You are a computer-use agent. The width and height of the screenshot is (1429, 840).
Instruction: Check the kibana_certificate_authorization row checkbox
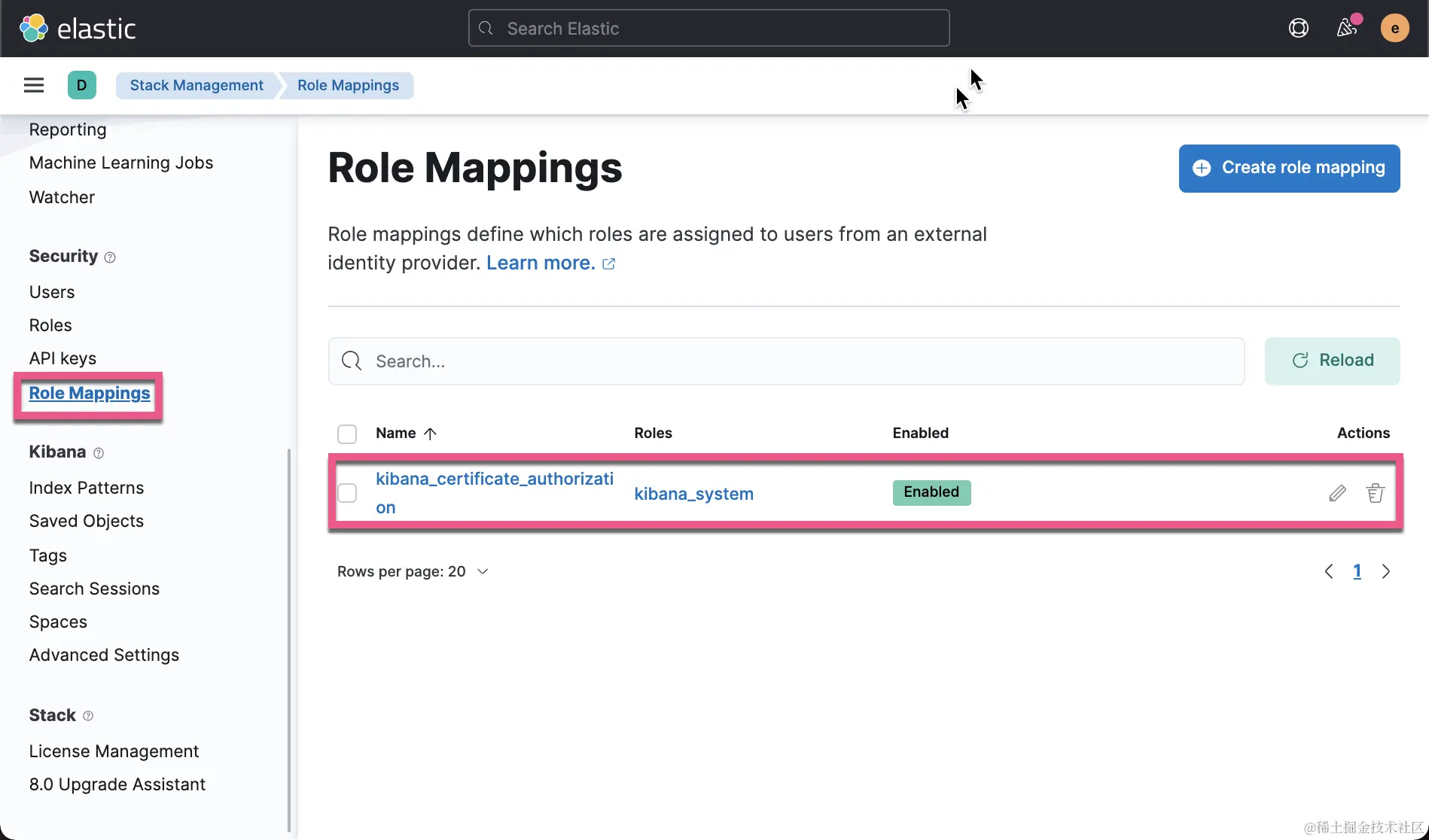coord(347,493)
